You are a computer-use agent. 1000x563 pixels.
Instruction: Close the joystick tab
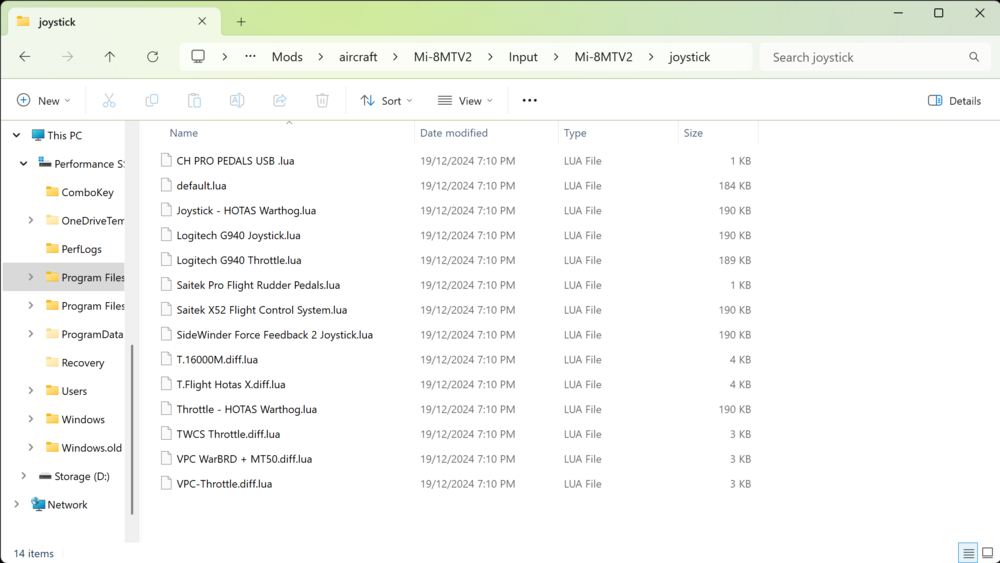pyautogui.click(x=202, y=21)
